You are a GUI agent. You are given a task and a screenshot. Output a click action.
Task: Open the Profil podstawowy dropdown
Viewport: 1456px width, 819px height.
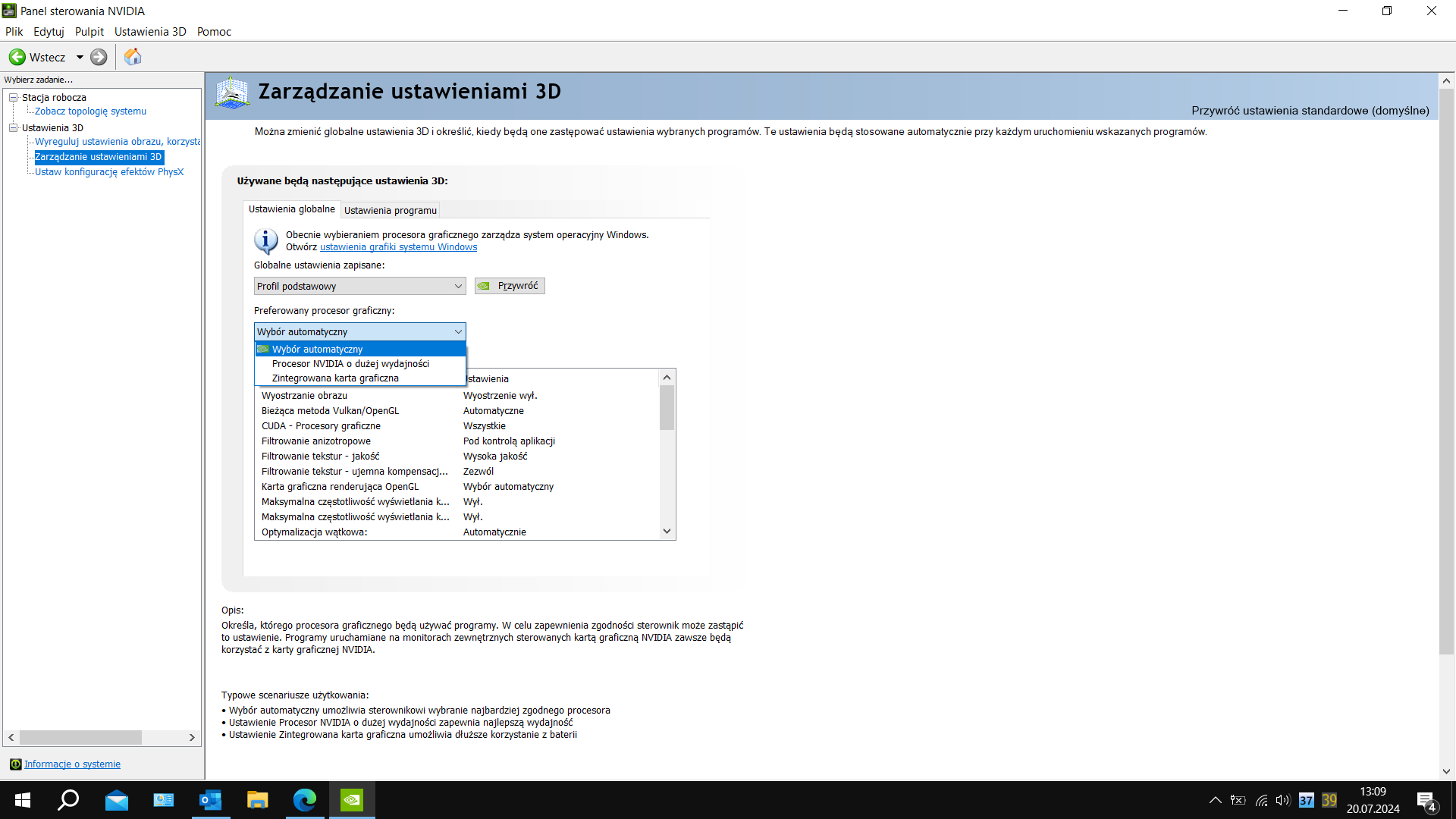(x=359, y=286)
